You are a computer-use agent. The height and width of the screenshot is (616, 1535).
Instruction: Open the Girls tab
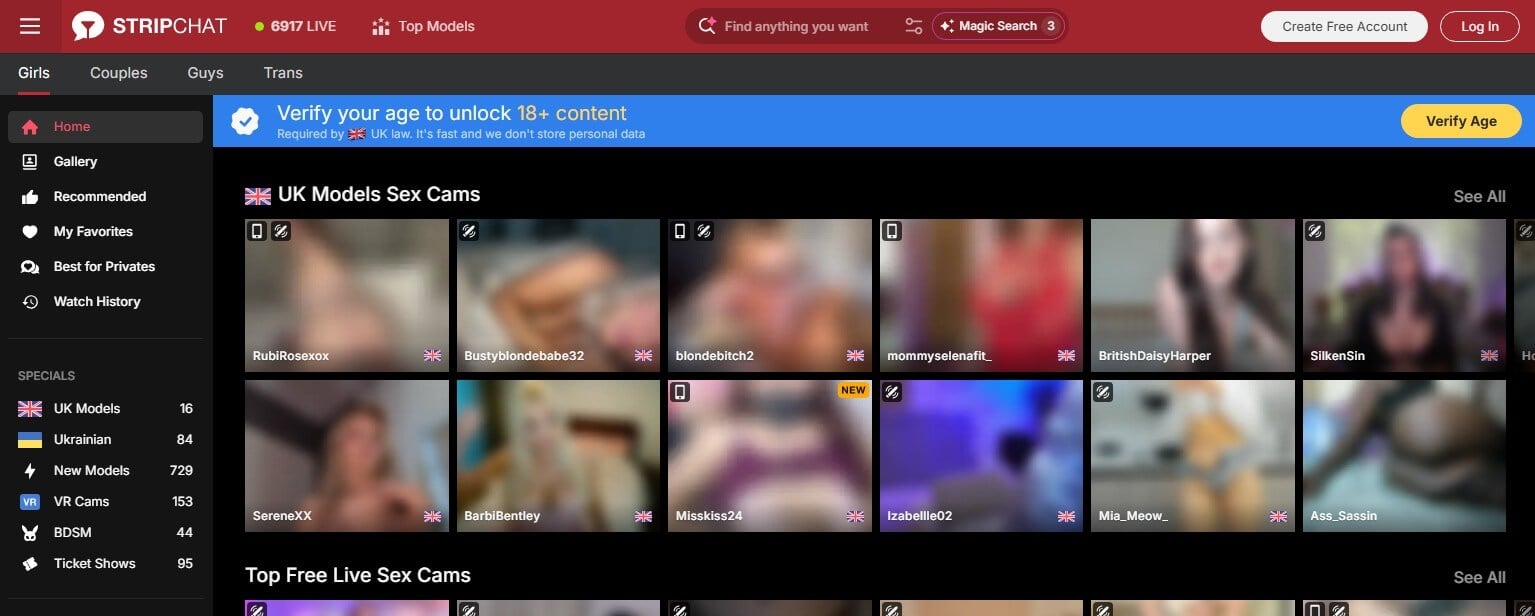[x=33, y=72]
